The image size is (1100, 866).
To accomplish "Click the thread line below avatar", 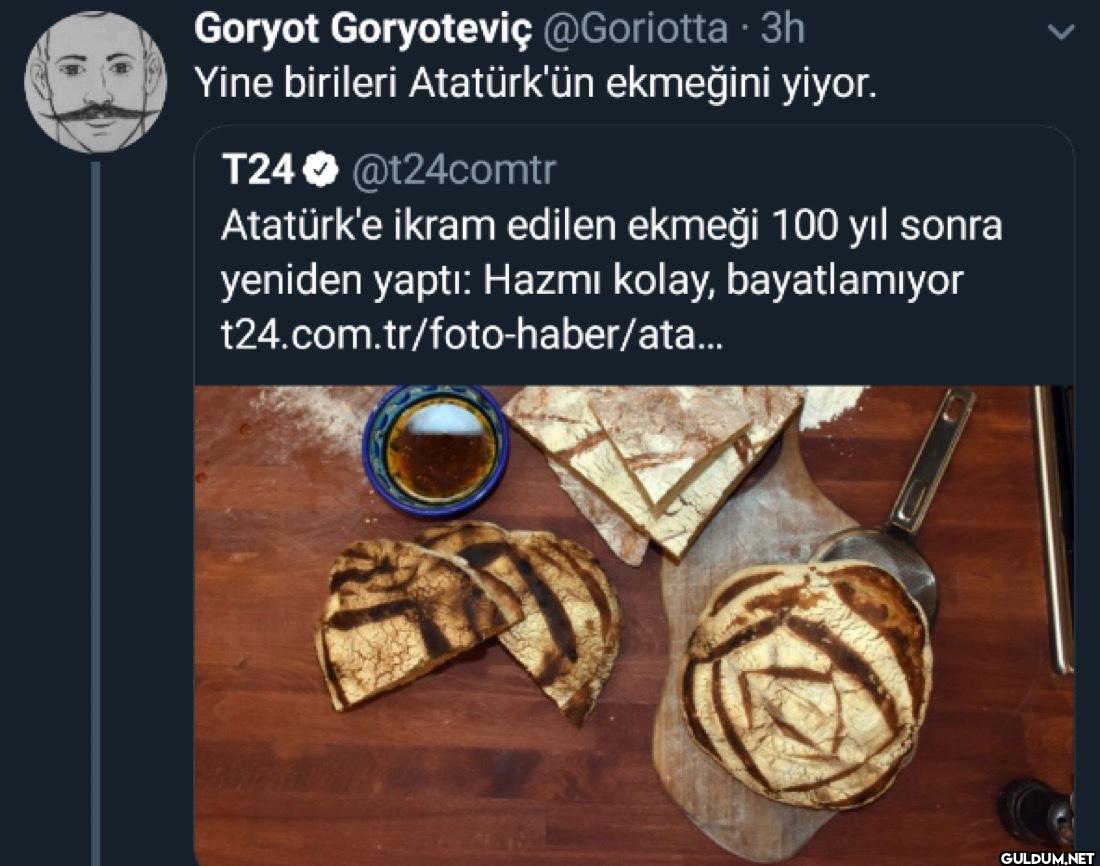I will pyautogui.click(x=96, y=512).
